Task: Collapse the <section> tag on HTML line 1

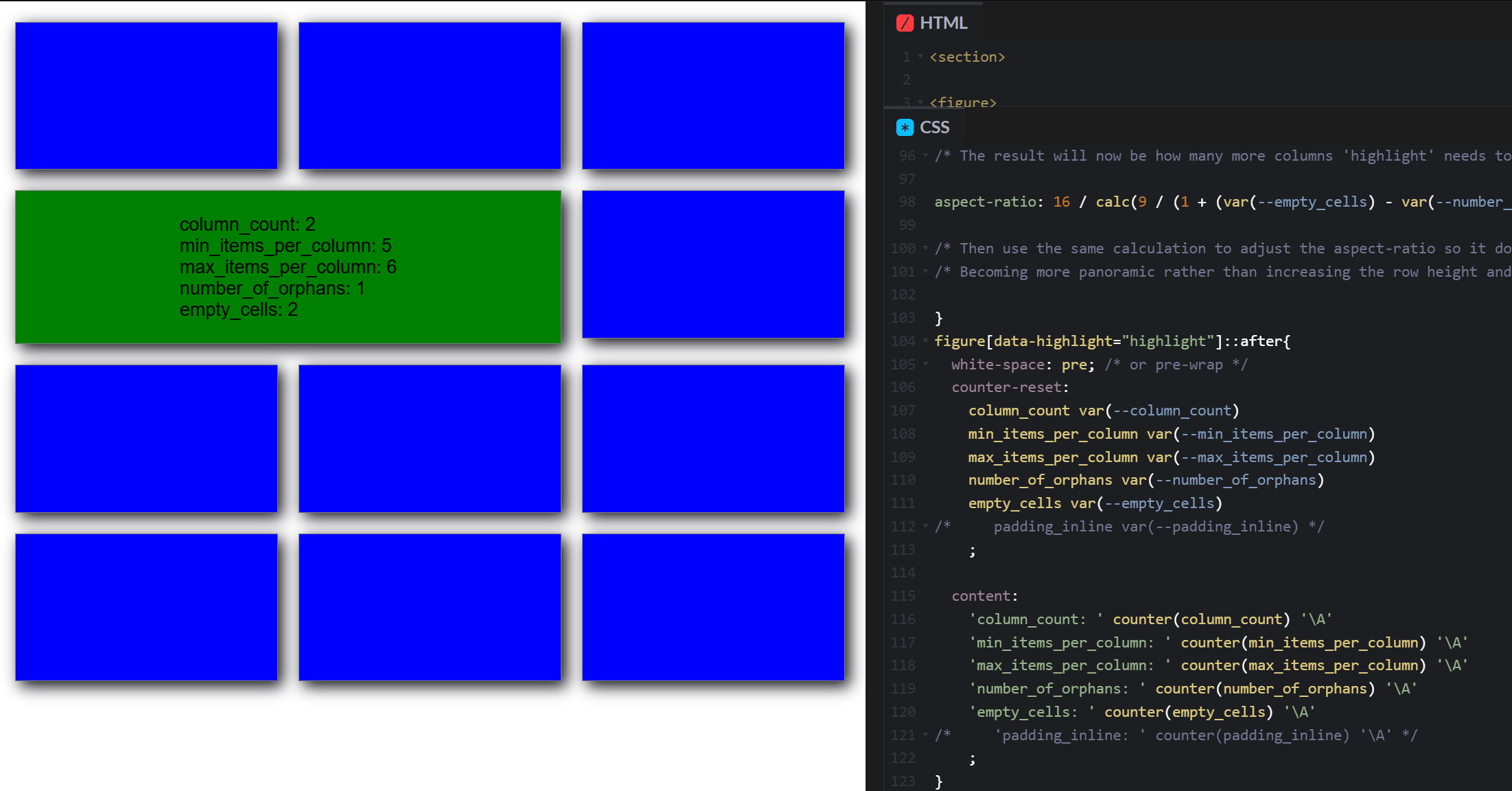Action: (x=920, y=57)
